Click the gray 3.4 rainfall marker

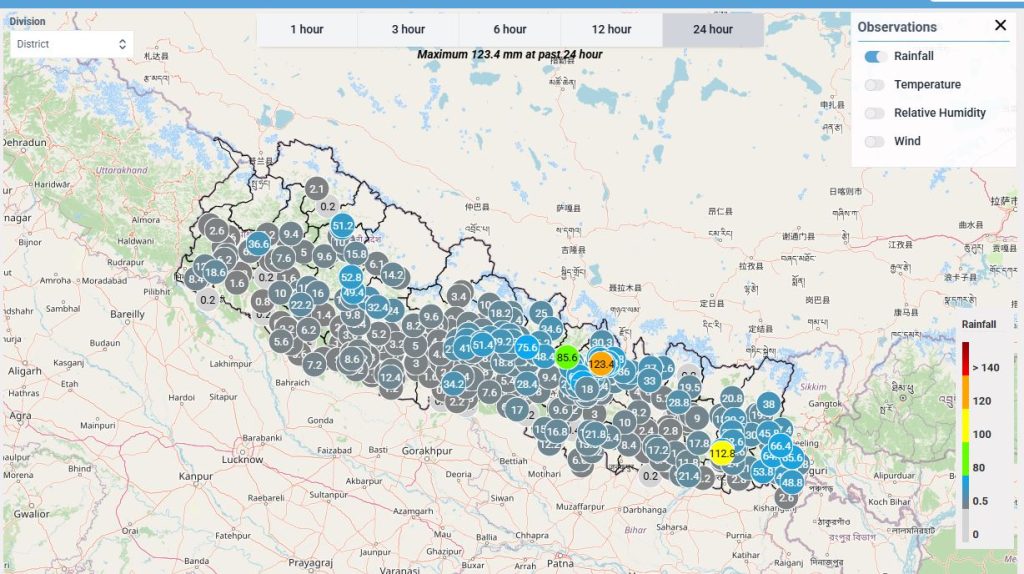(459, 296)
